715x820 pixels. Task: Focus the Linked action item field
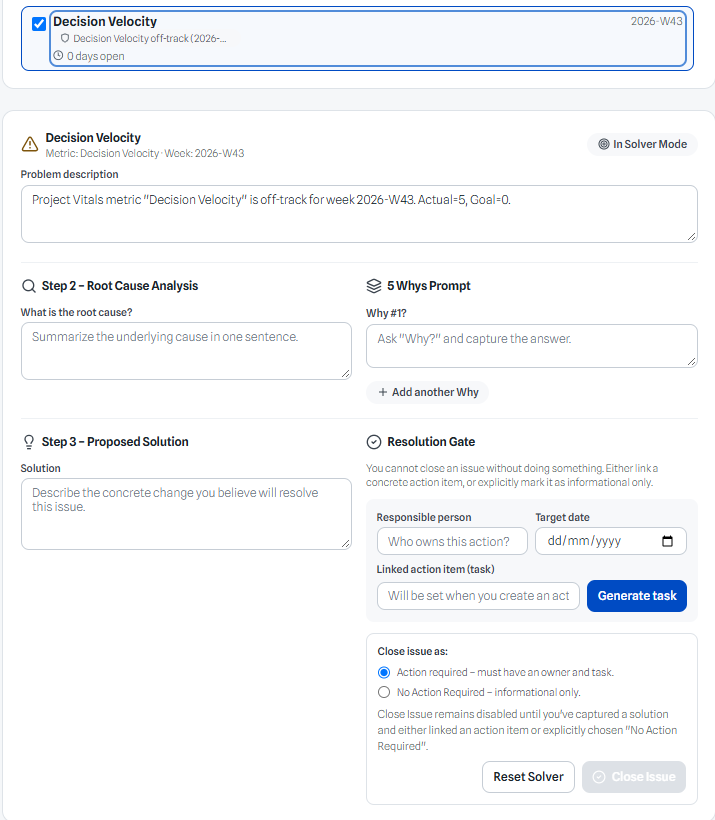point(478,596)
